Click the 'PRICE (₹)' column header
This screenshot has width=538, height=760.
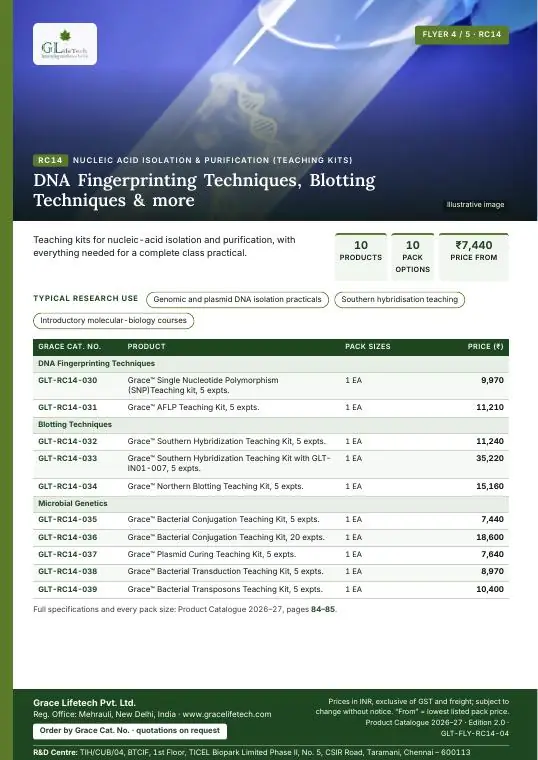[x=485, y=347]
